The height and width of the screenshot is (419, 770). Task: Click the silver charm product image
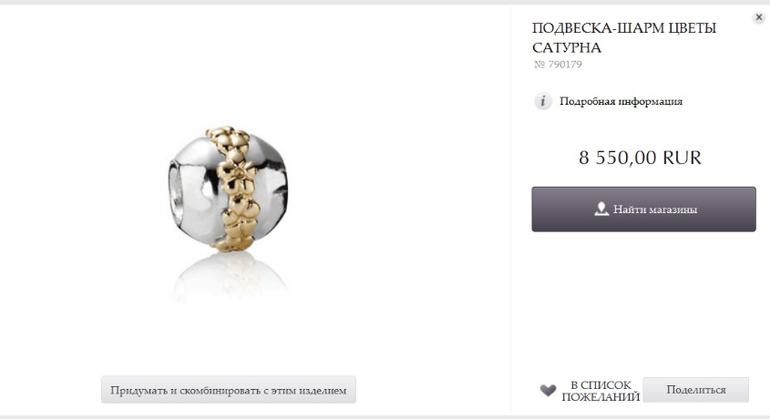pyautogui.click(x=228, y=189)
